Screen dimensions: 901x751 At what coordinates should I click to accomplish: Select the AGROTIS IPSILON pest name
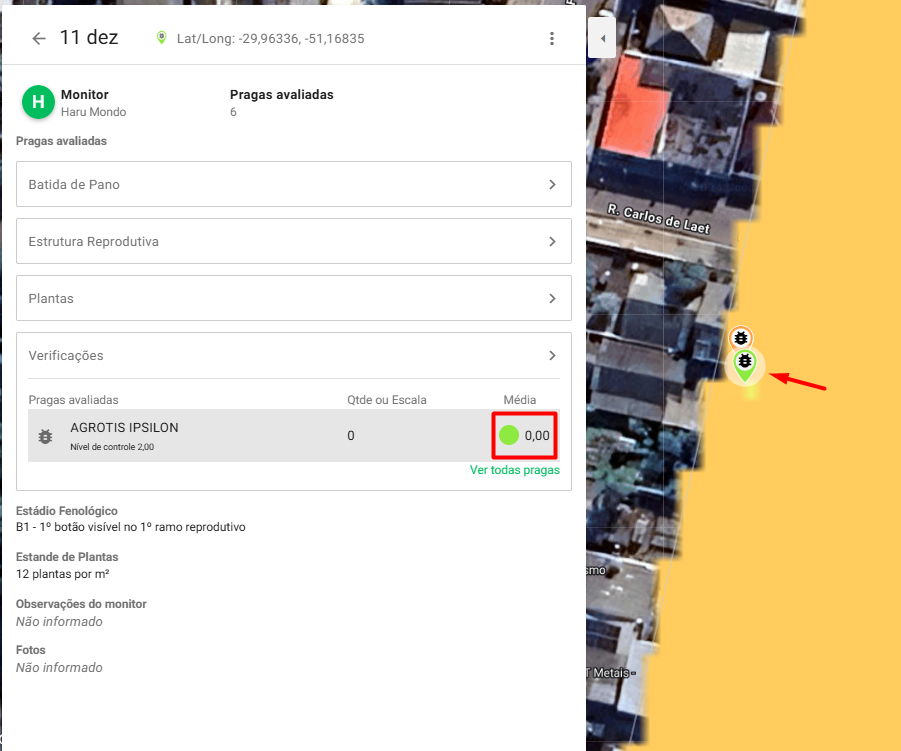click(124, 428)
